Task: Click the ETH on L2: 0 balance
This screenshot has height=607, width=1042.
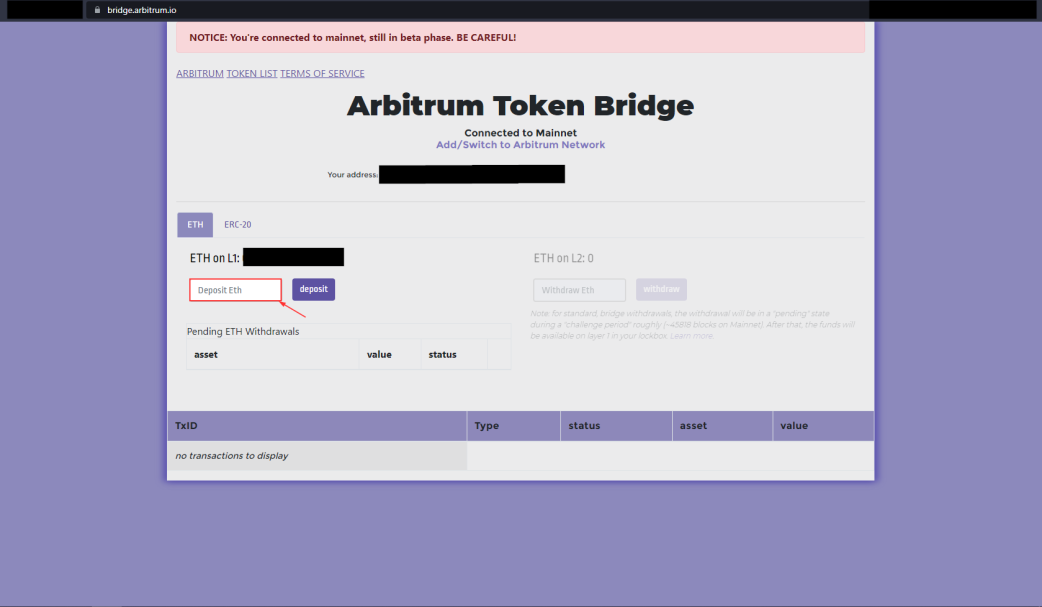Action: click(564, 258)
